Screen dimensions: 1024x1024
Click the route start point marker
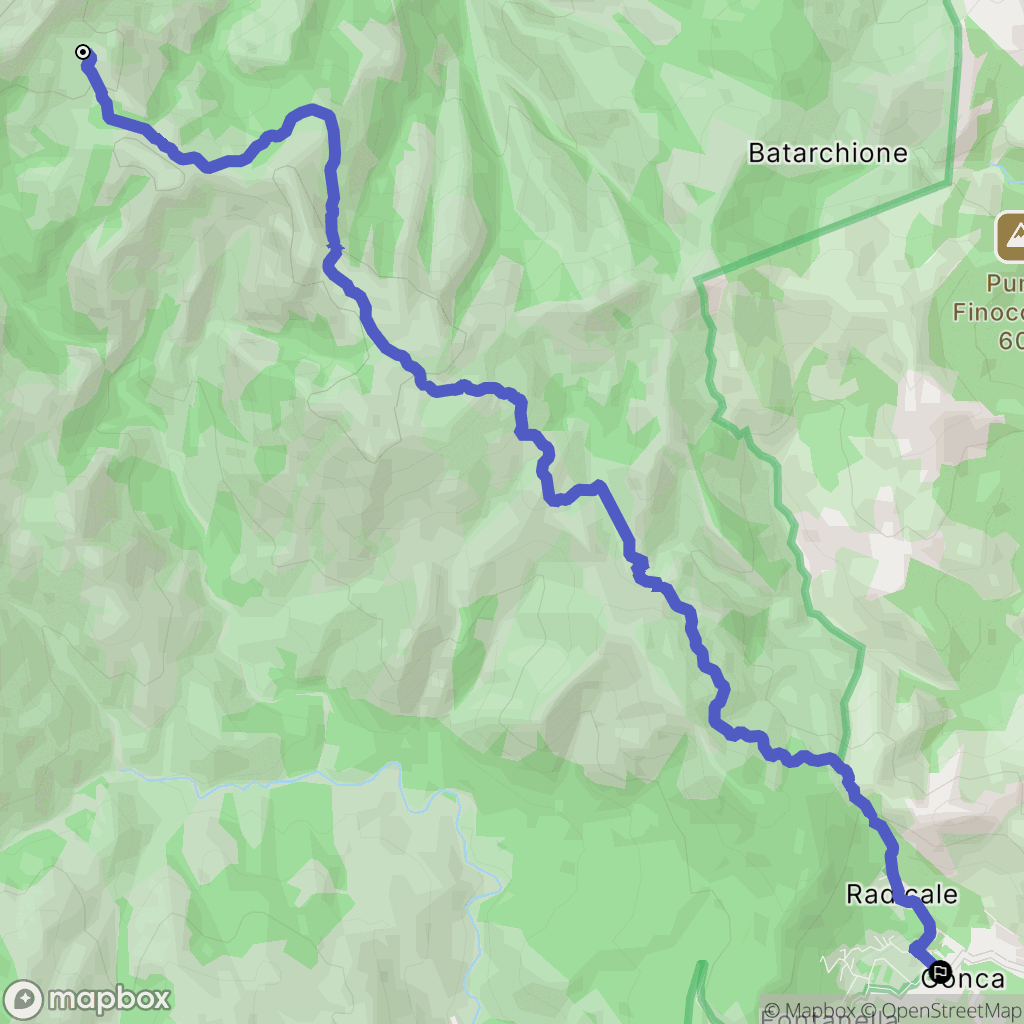click(83, 52)
